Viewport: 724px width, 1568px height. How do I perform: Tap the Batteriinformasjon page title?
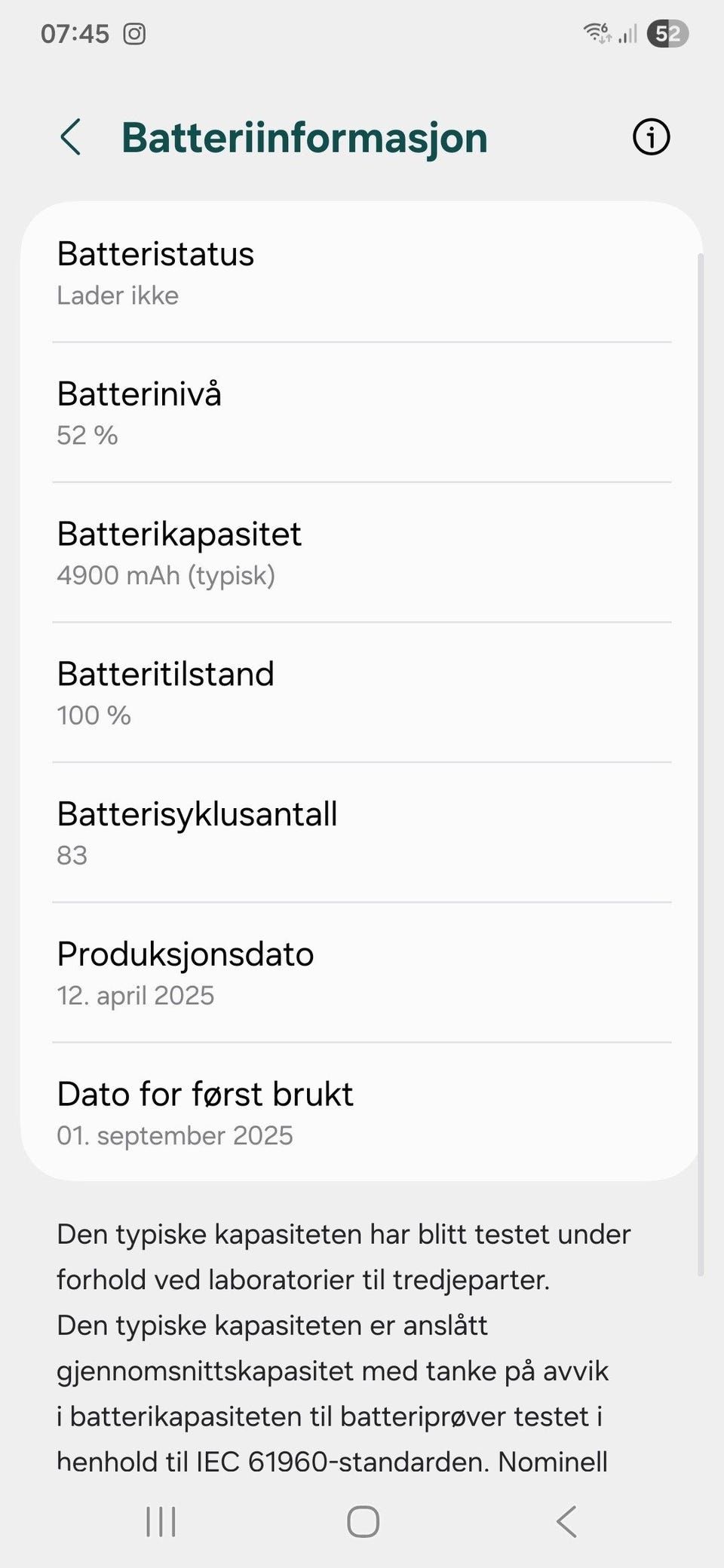305,138
